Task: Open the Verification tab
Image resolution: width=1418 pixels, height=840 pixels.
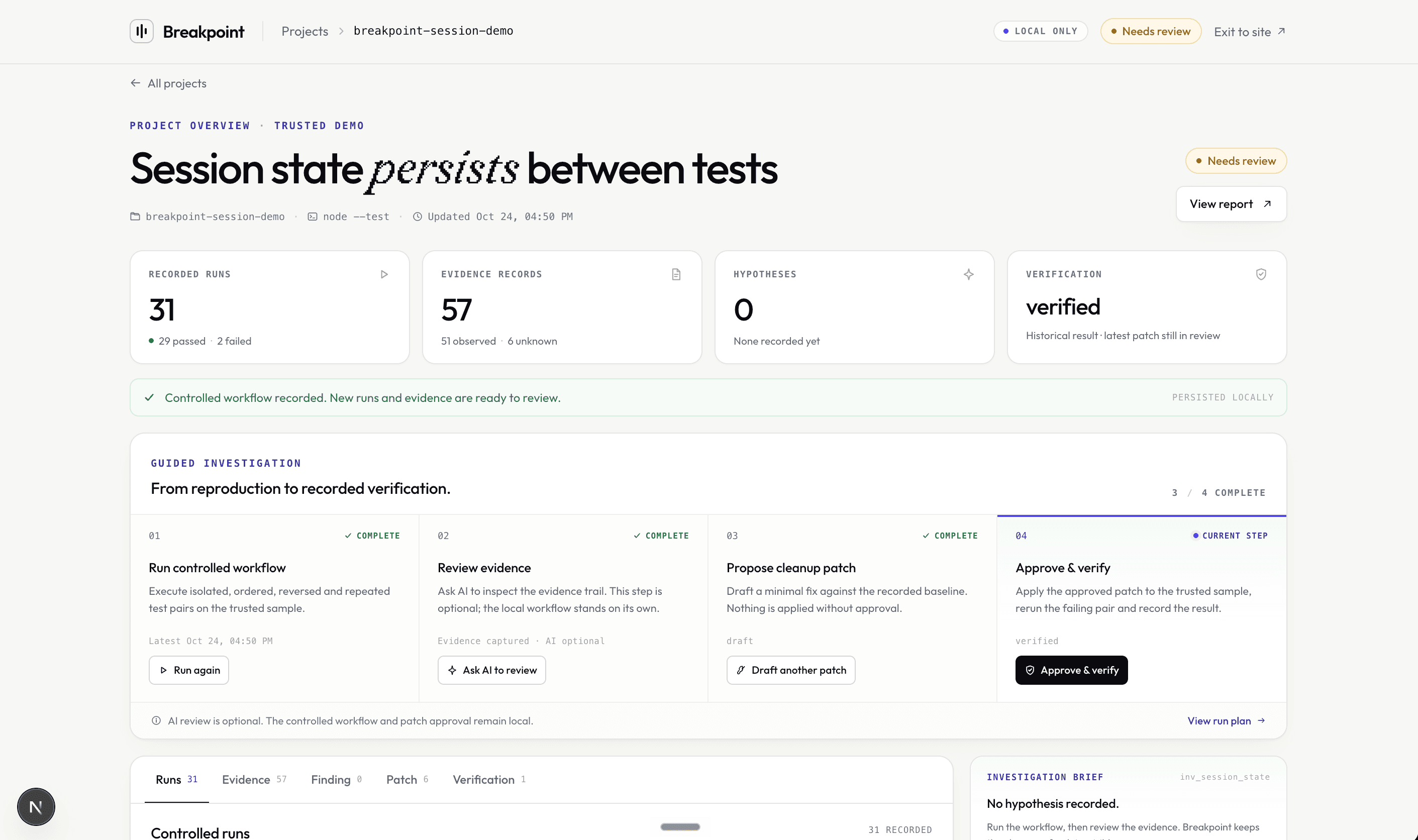Action: point(489,780)
